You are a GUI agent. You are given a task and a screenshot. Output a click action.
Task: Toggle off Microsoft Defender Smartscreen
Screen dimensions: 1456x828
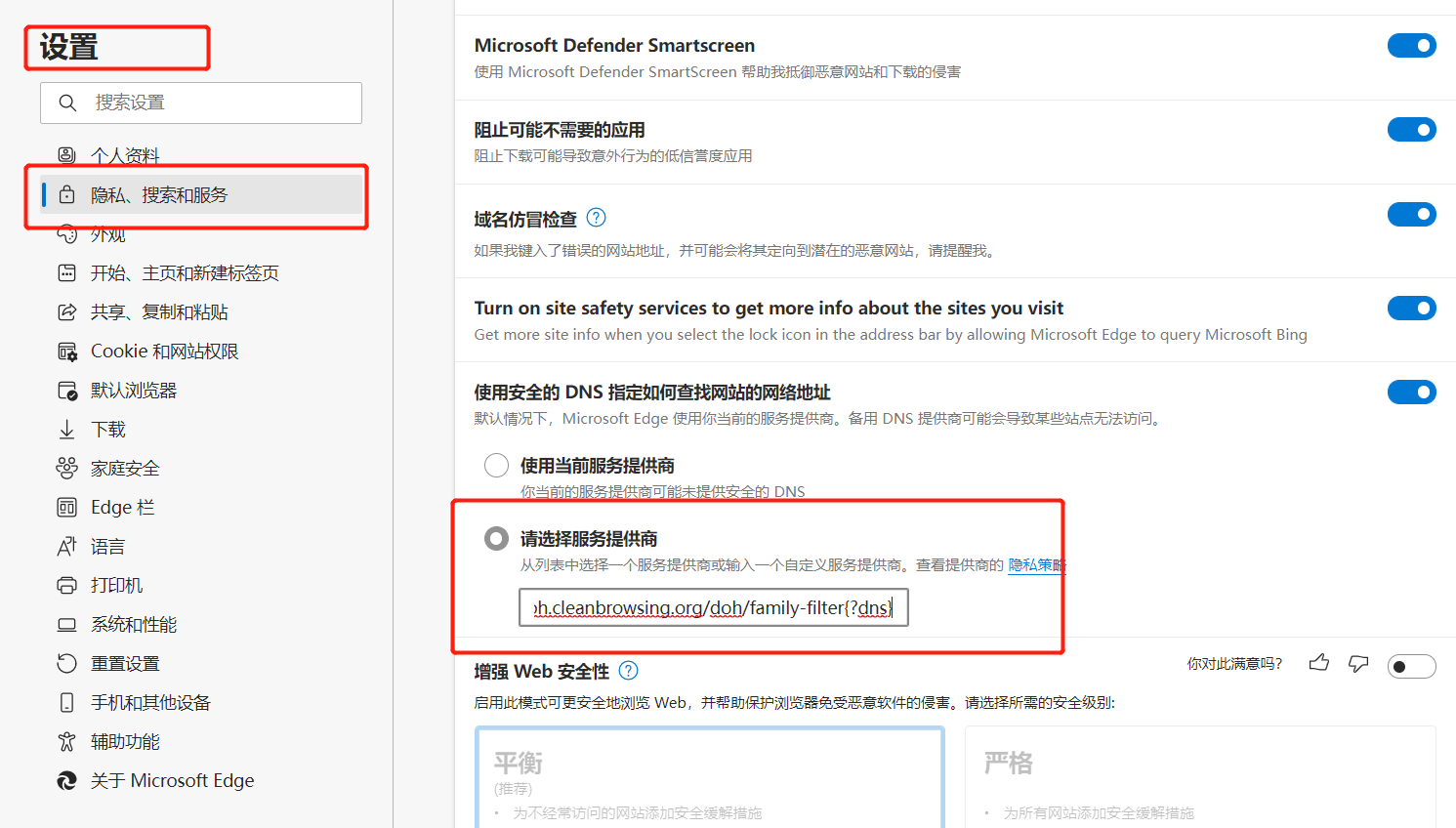[x=1411, y=45]
